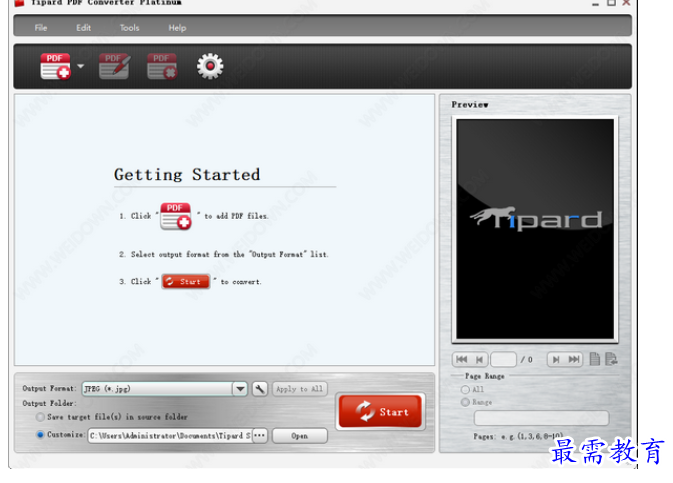This screenshot has width=673, height=483.
Task: Browse output folder with the ellipsis button
Action: click(260, 436)
